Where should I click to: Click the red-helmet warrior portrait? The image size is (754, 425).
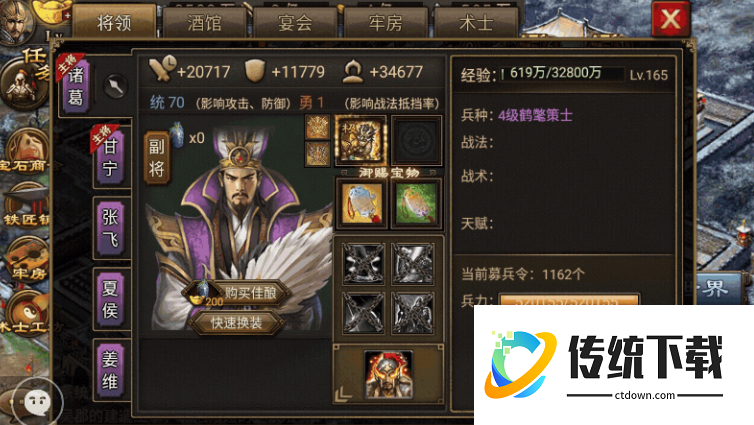click(389, 374)
